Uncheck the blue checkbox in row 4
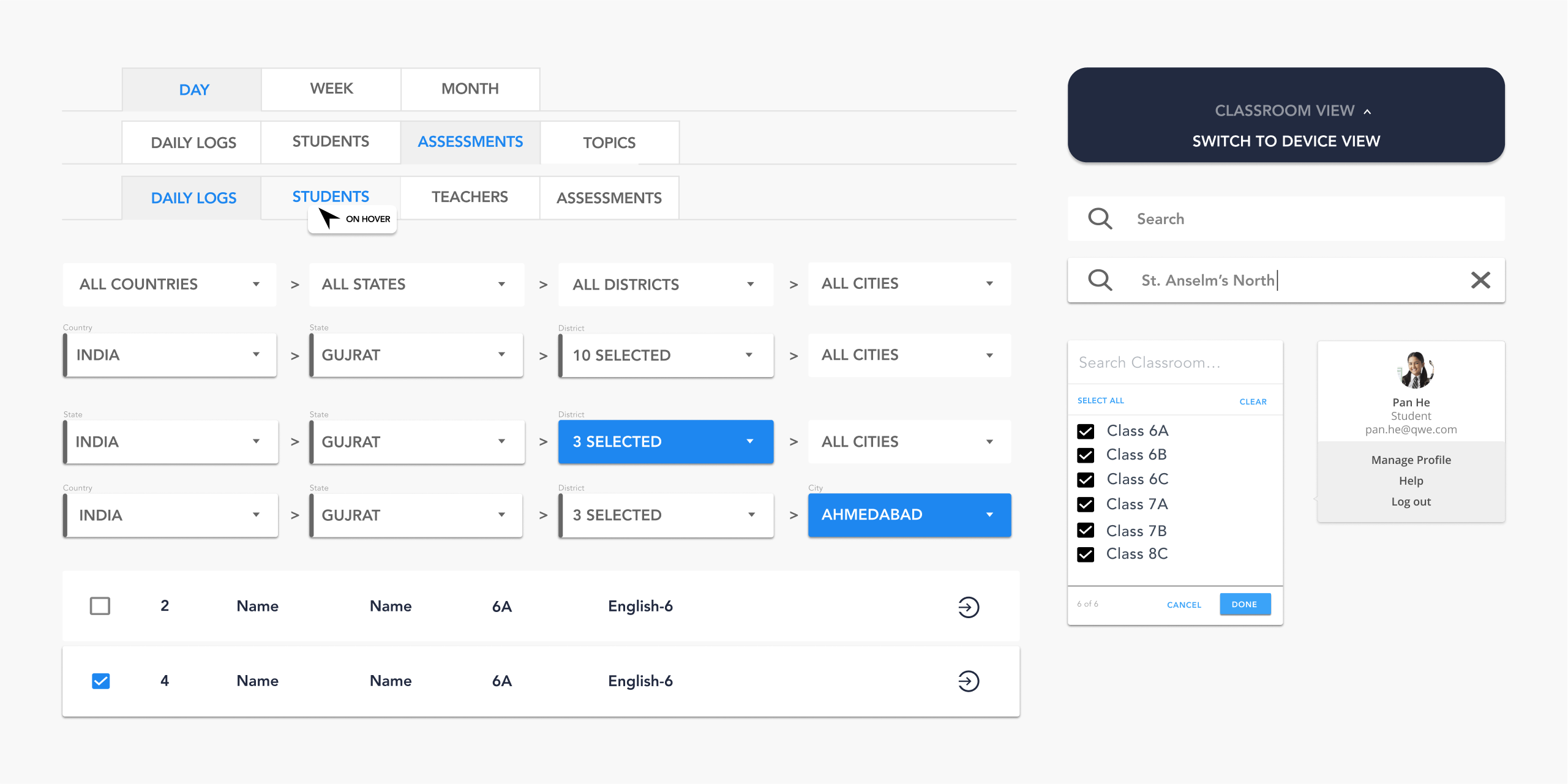Viewport: 1568px width, 784px height. pos(100,681)
